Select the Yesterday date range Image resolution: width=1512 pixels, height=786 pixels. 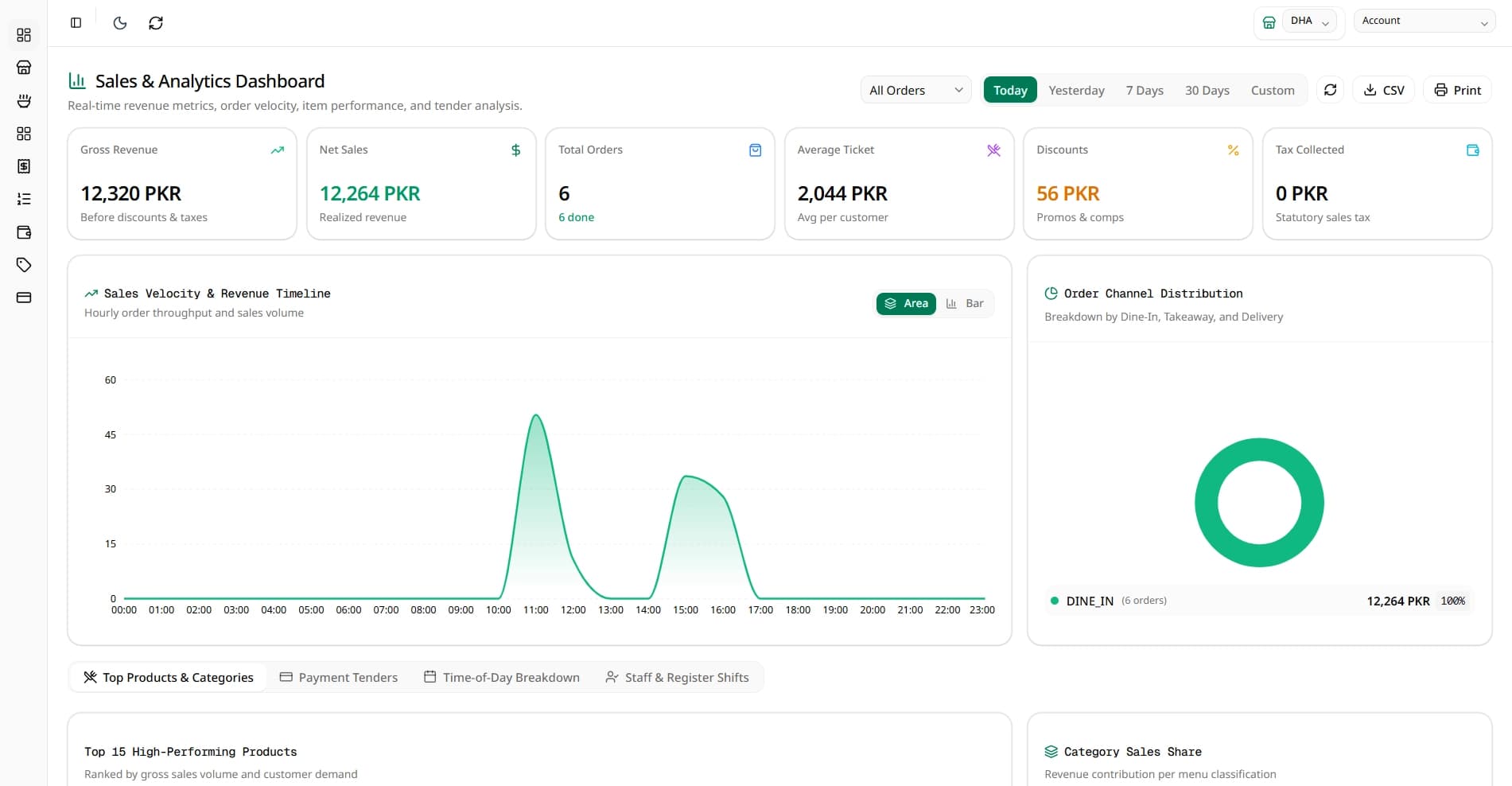coord(1076,91)
